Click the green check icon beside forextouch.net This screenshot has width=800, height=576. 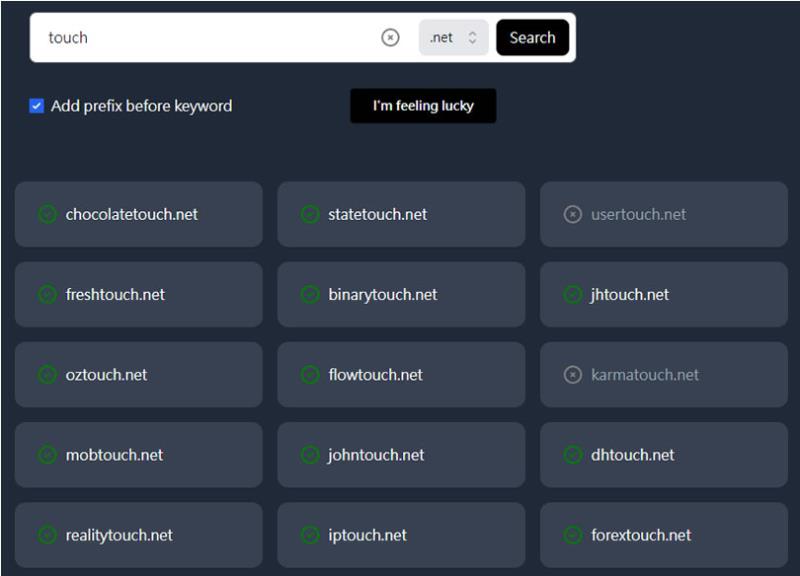[x=572, y=535]
